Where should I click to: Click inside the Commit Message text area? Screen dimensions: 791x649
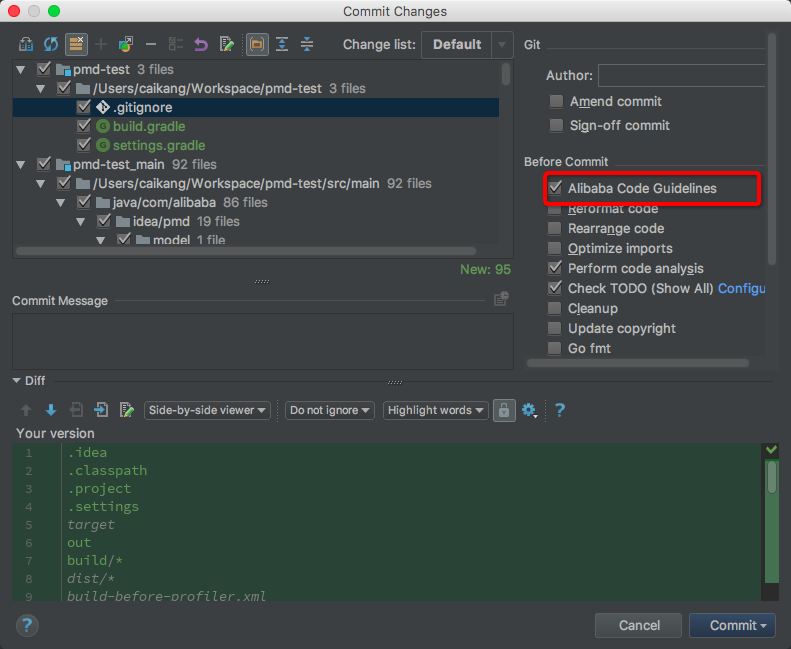(x=260, y=340)
